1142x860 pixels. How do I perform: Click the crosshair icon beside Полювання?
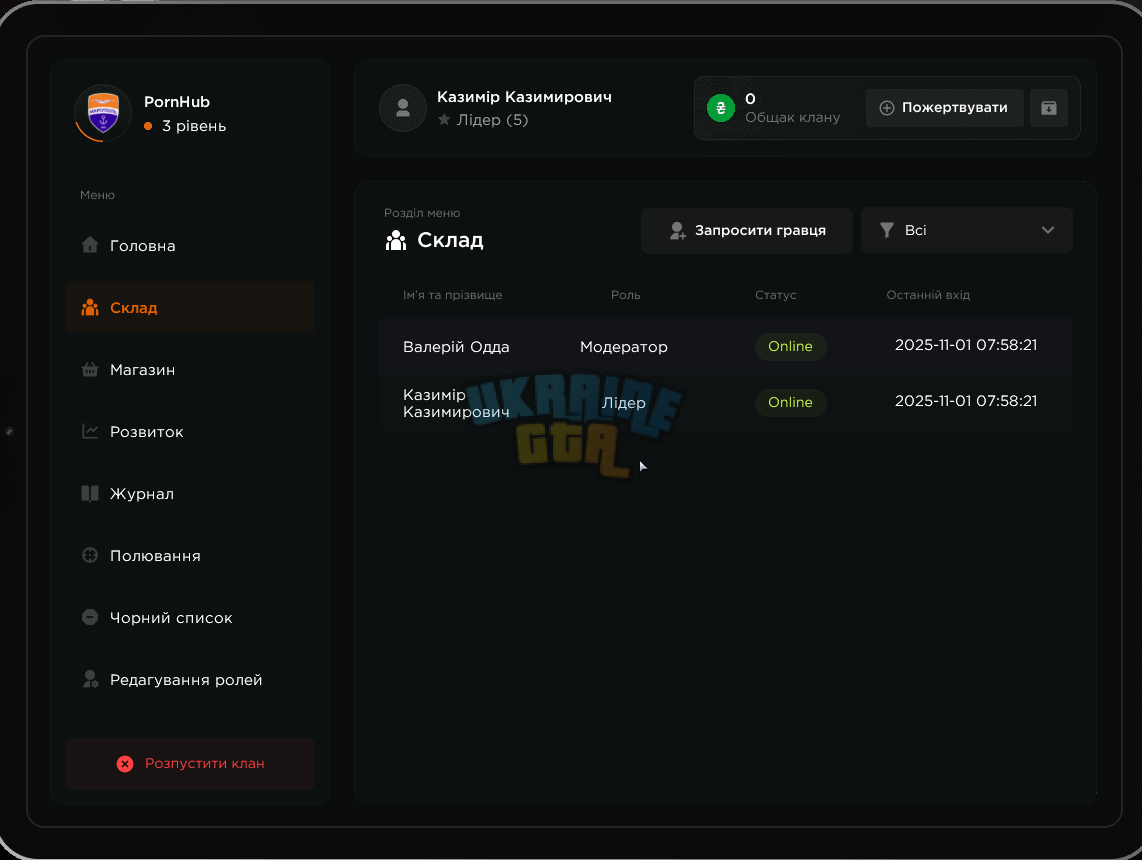(x=90, y=555)
